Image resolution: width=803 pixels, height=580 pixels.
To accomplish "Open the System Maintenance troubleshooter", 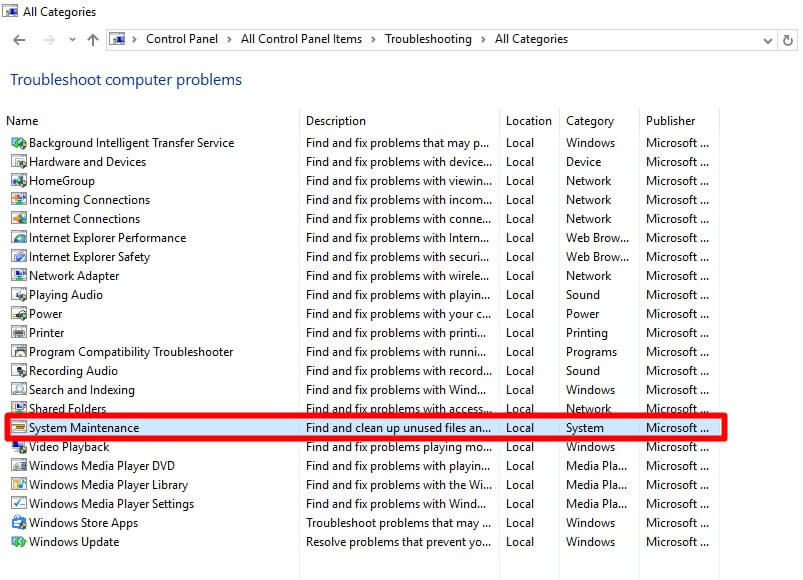I will pos(84,428).
